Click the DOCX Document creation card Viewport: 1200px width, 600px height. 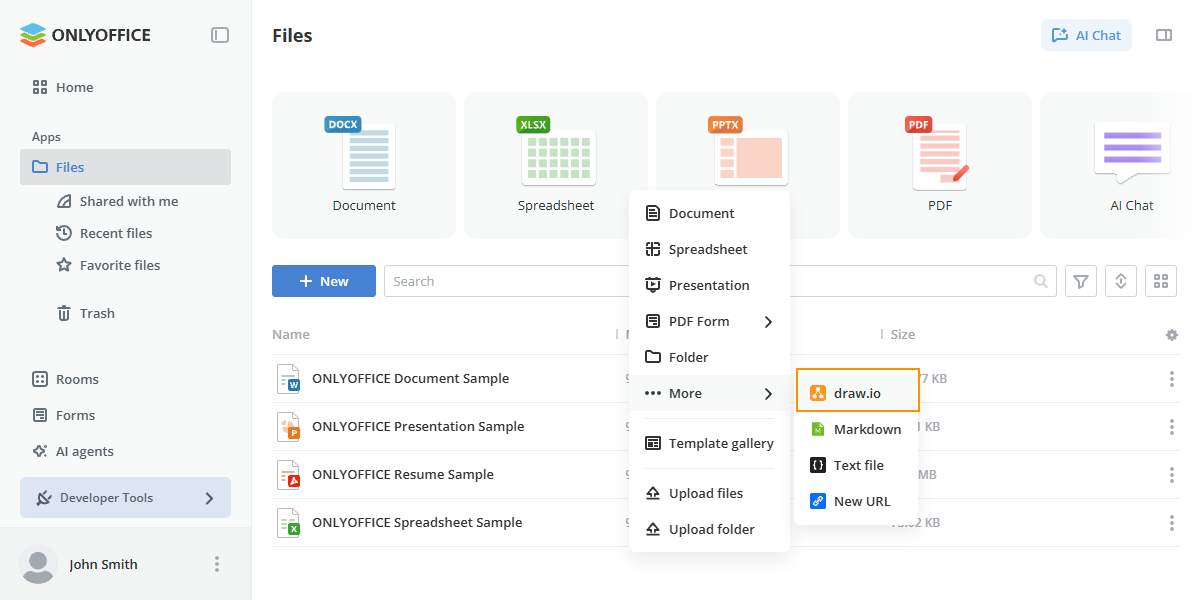[x=364, y=165]
